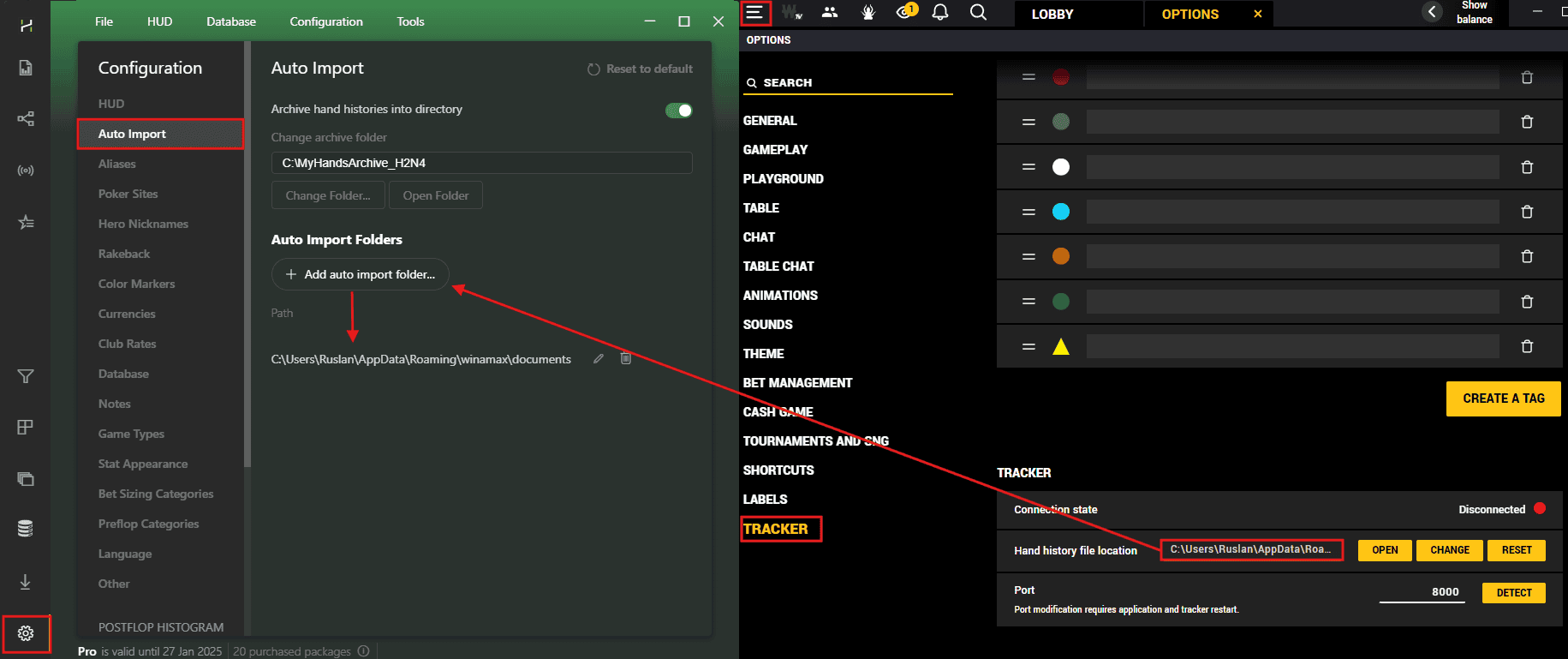Open the settings gear in Hand2Note sidebar

[x=26, y=633]
